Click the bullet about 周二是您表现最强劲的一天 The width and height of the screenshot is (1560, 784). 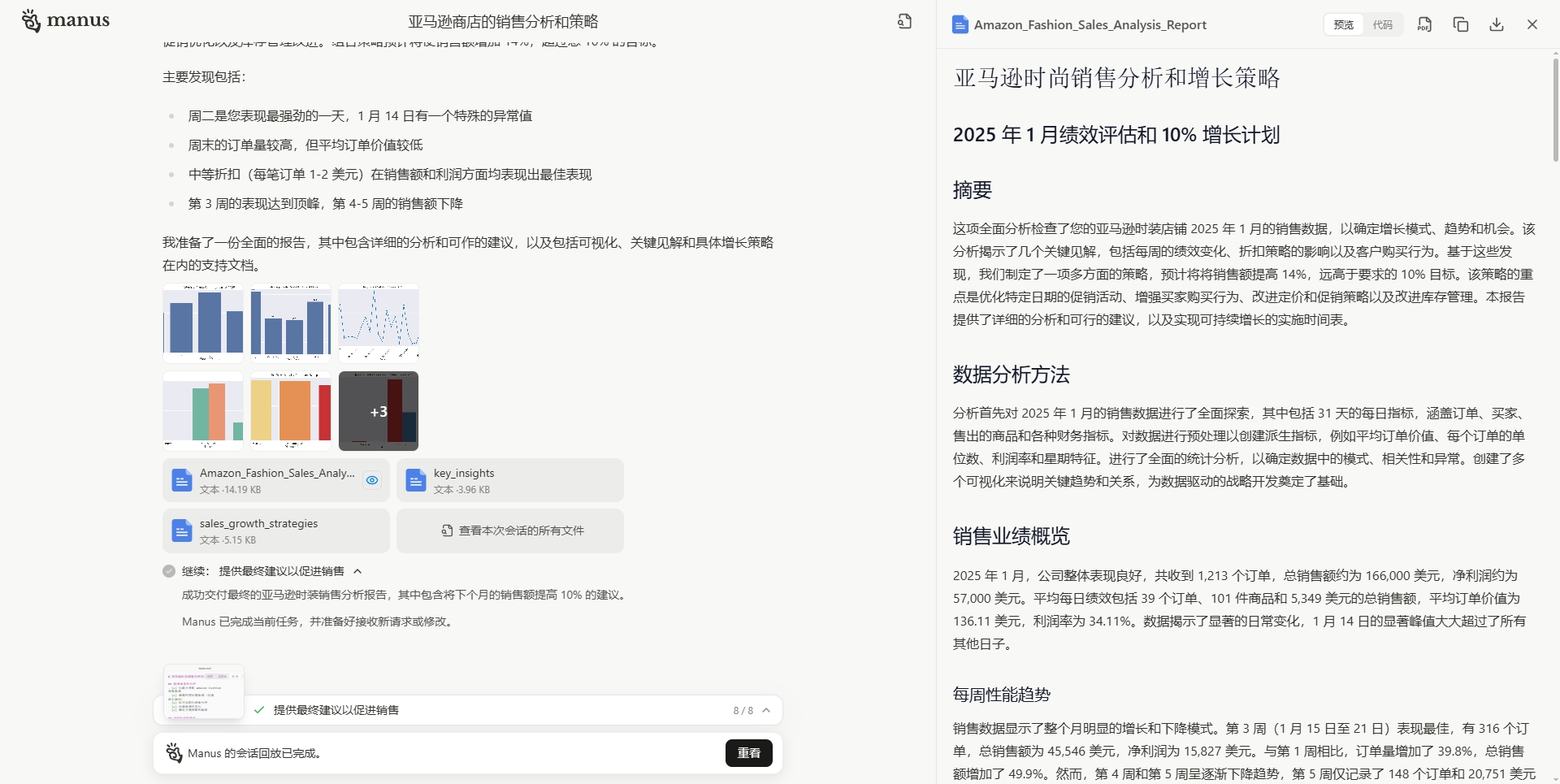pos(360,116)
